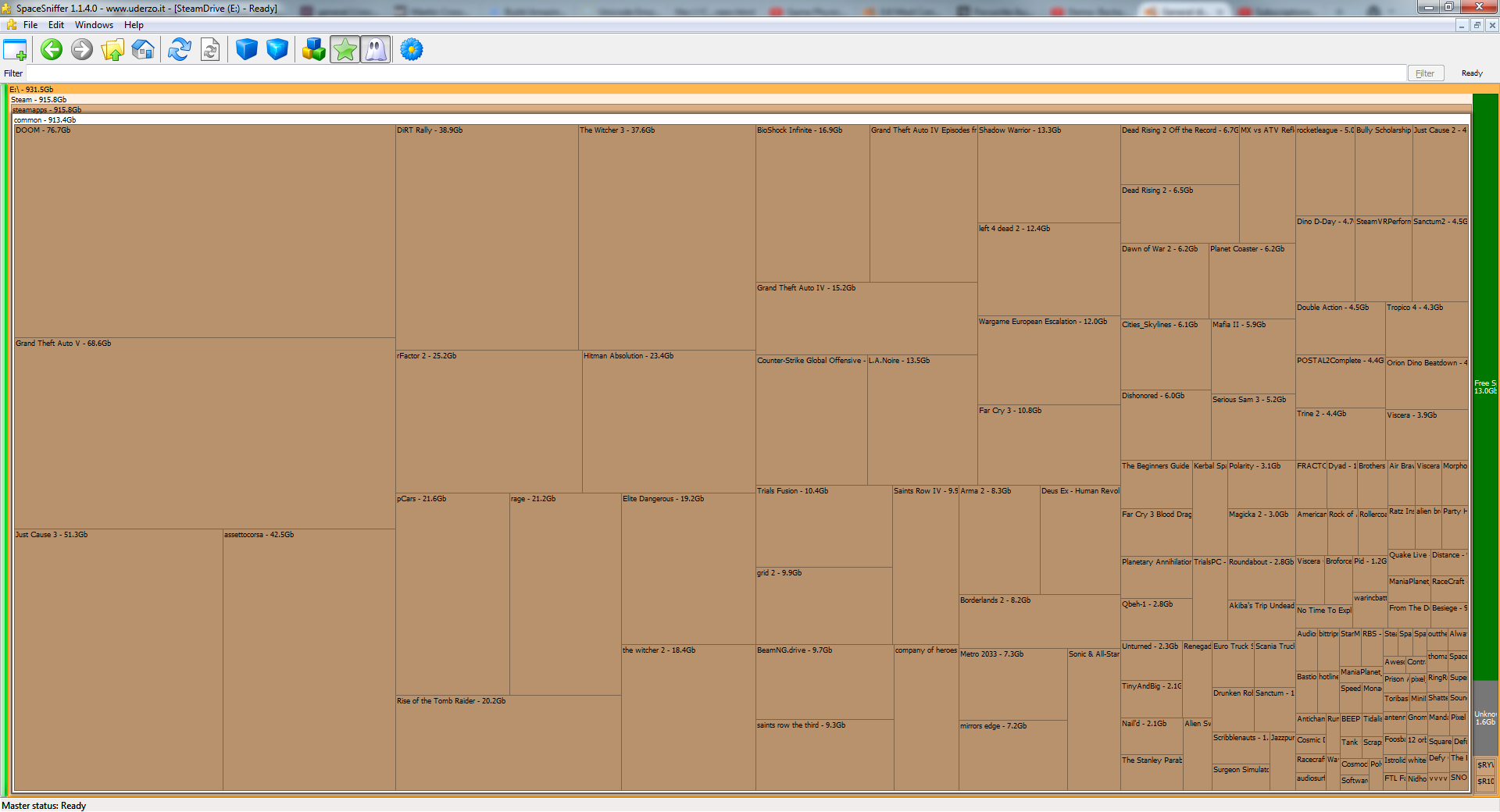
Task: Select the Cities_Skylines 6.1Gb block
Action: point(1166,354)
